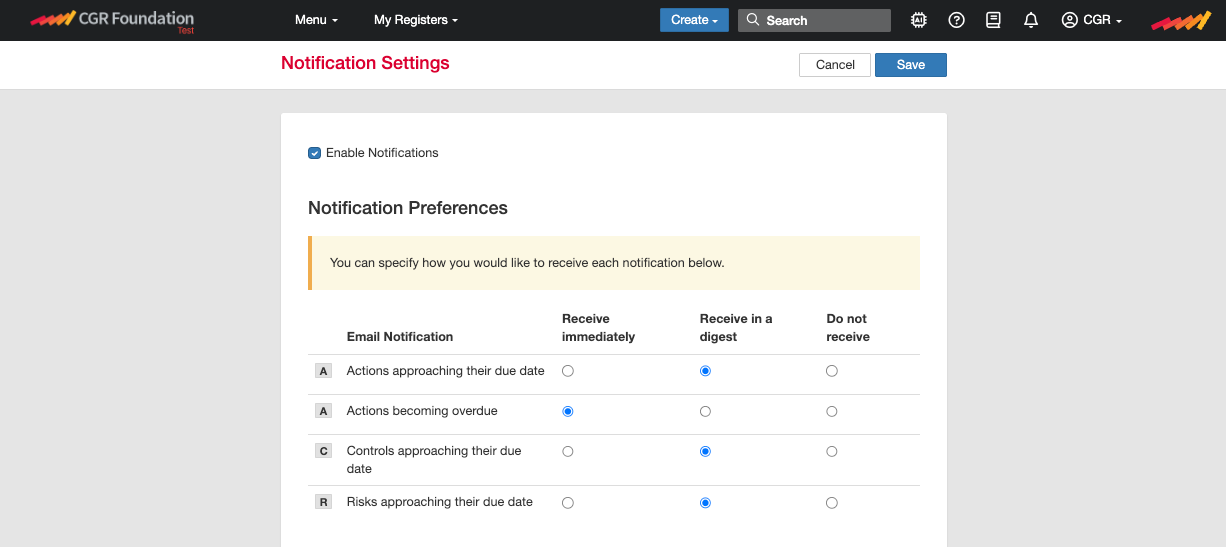Click the help question mark icon
The image size is (1226, 547).
click(956, 20)
